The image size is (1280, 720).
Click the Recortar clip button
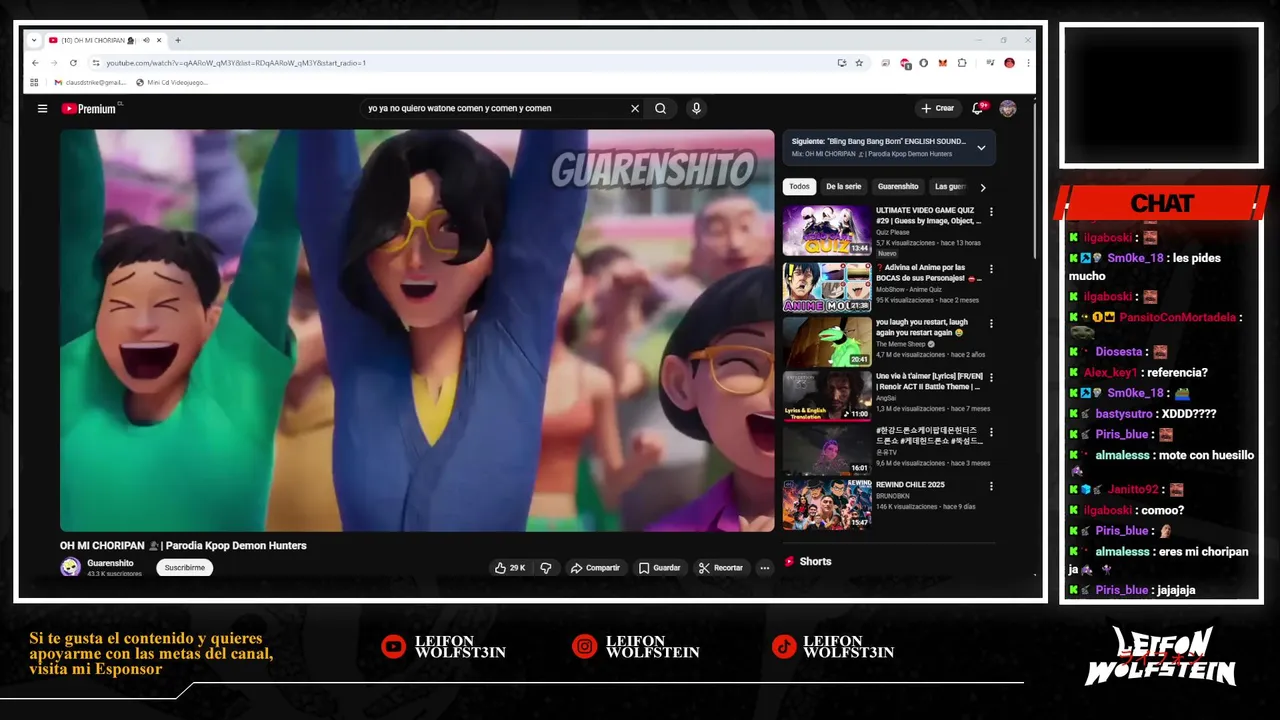coord(721,568)
